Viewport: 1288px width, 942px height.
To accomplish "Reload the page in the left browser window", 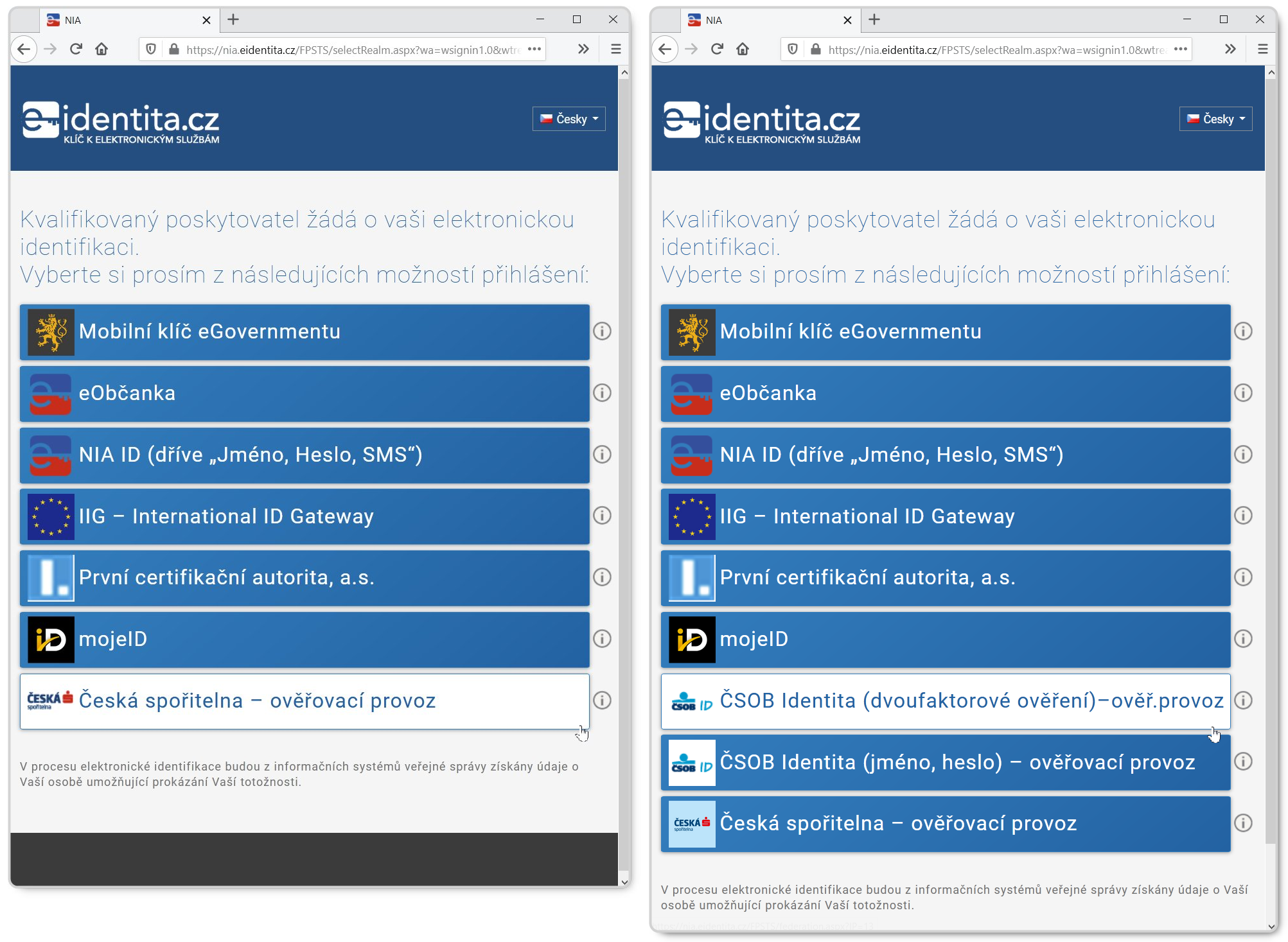I will [x=76, y=49].
